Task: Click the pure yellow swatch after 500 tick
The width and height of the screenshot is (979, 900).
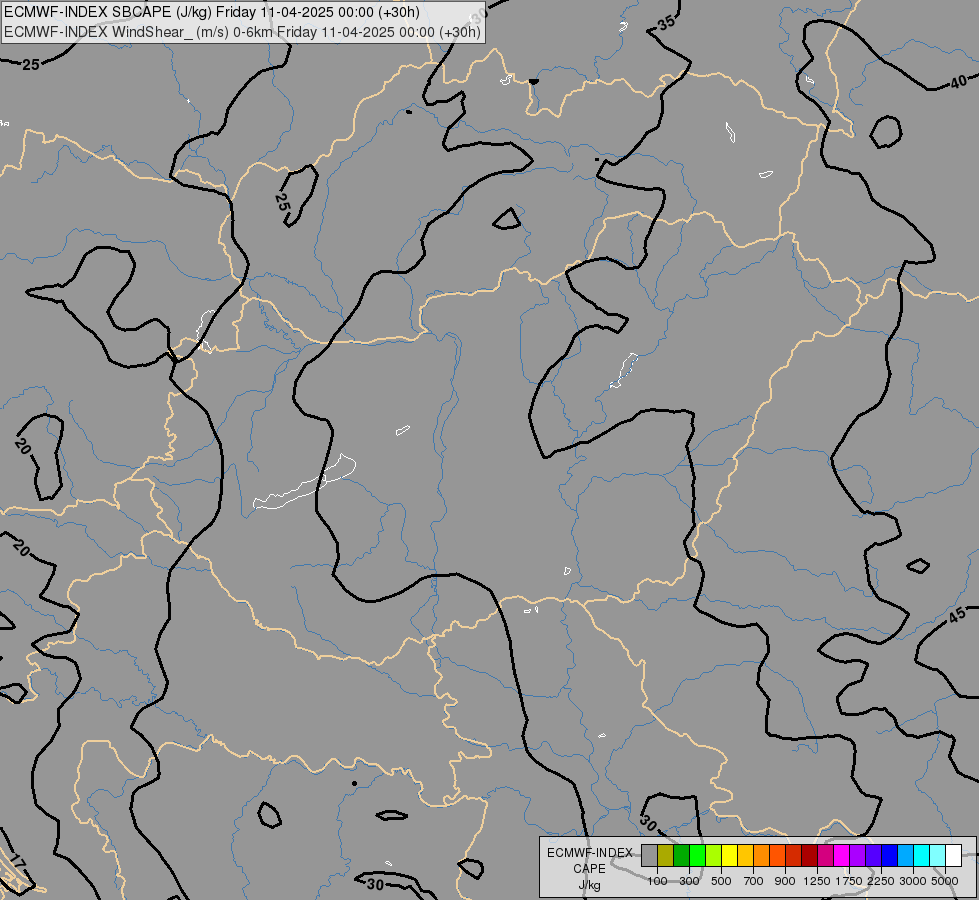Action: pos(729,856)
